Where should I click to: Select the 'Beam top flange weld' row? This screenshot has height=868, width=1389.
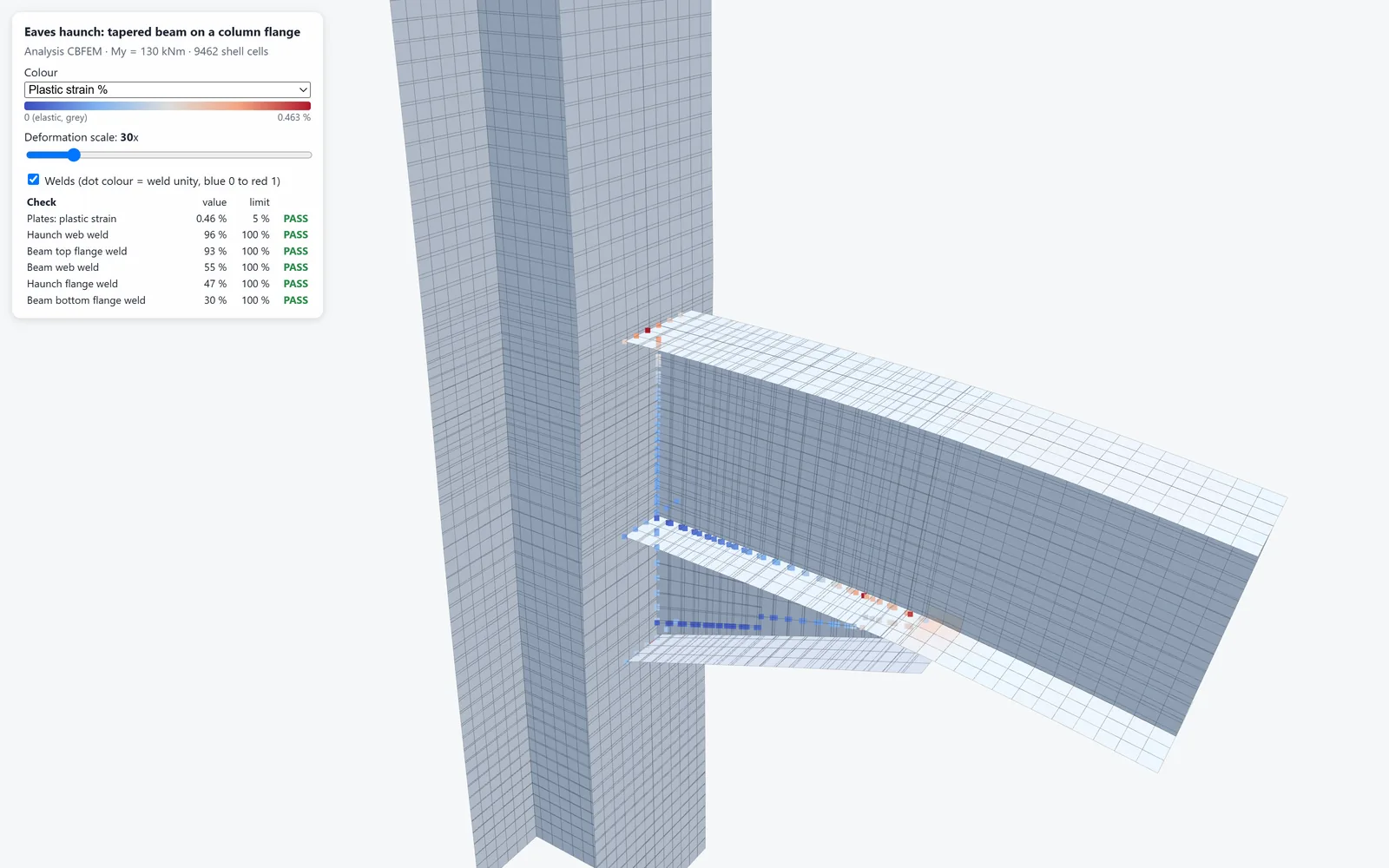(x=168, y=251)
